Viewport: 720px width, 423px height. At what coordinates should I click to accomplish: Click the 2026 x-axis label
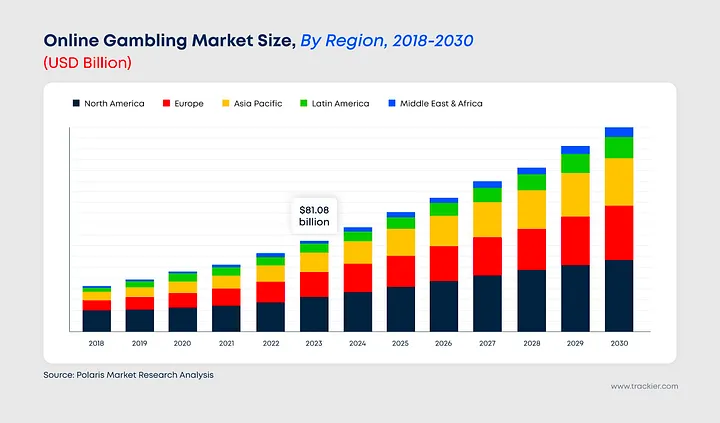tap(444, 343)
